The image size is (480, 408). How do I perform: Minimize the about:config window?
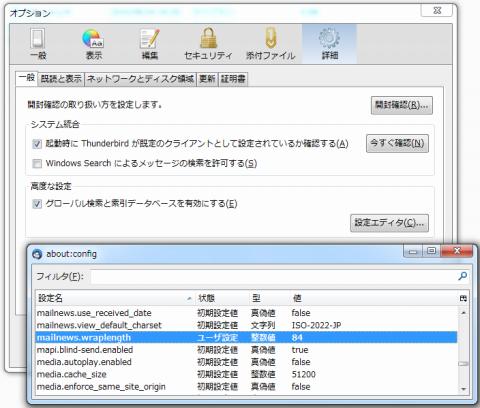point(413,251)
